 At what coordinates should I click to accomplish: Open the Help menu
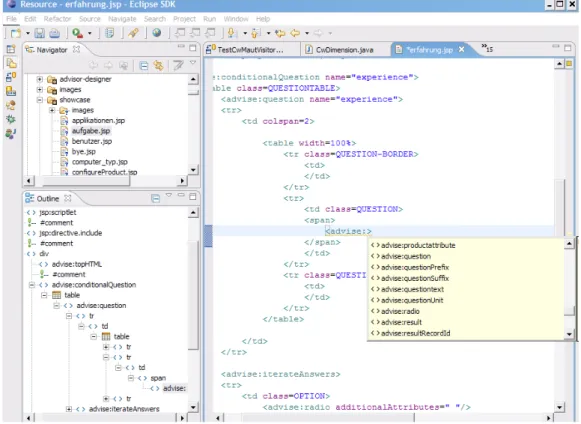[263, 19]
